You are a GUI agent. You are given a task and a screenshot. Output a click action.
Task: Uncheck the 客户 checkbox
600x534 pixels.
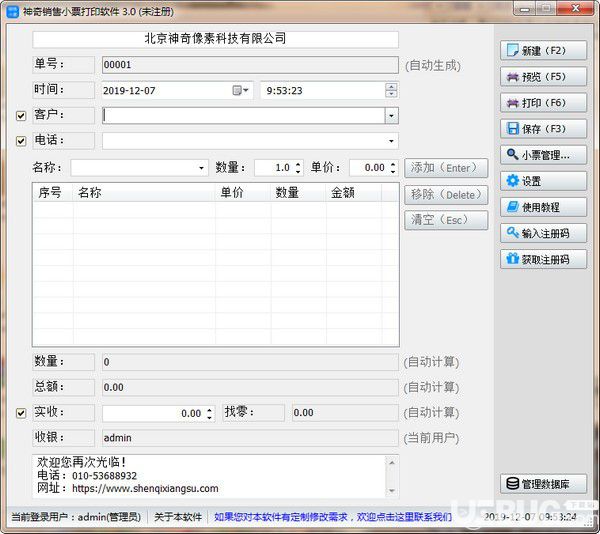21,116
